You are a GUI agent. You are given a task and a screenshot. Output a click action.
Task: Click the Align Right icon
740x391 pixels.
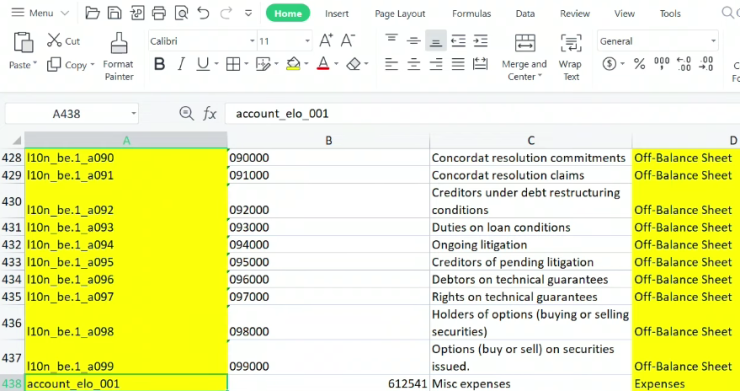tap(436, 64)
